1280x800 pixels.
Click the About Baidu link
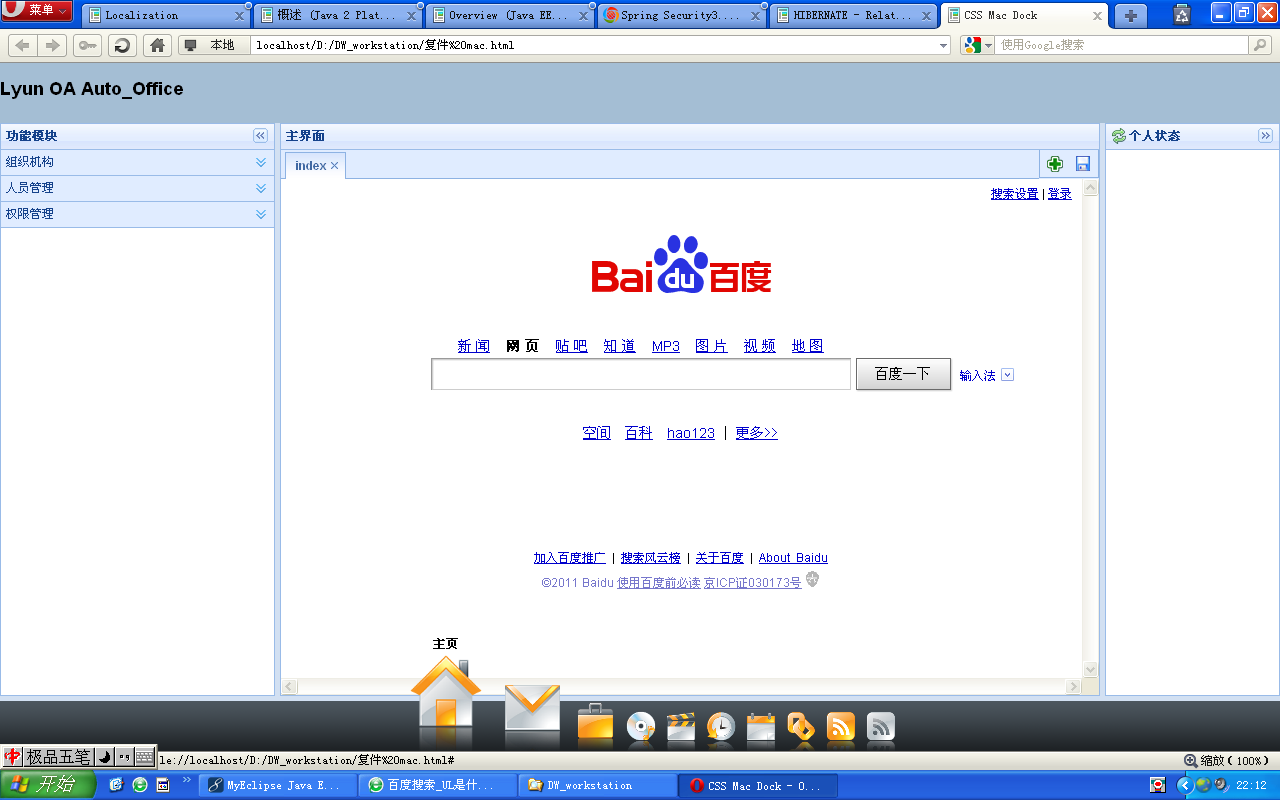793,558
